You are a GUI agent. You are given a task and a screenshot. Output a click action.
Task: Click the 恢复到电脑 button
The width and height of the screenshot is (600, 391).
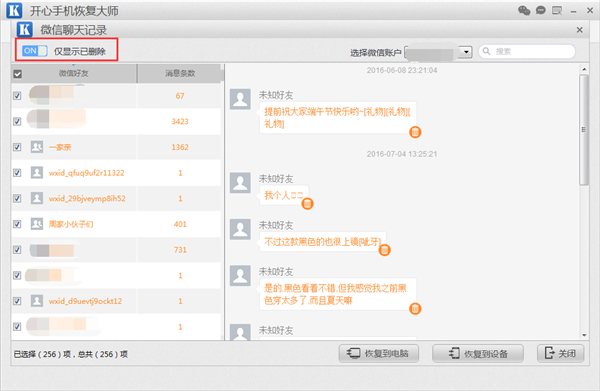(378, 354)
